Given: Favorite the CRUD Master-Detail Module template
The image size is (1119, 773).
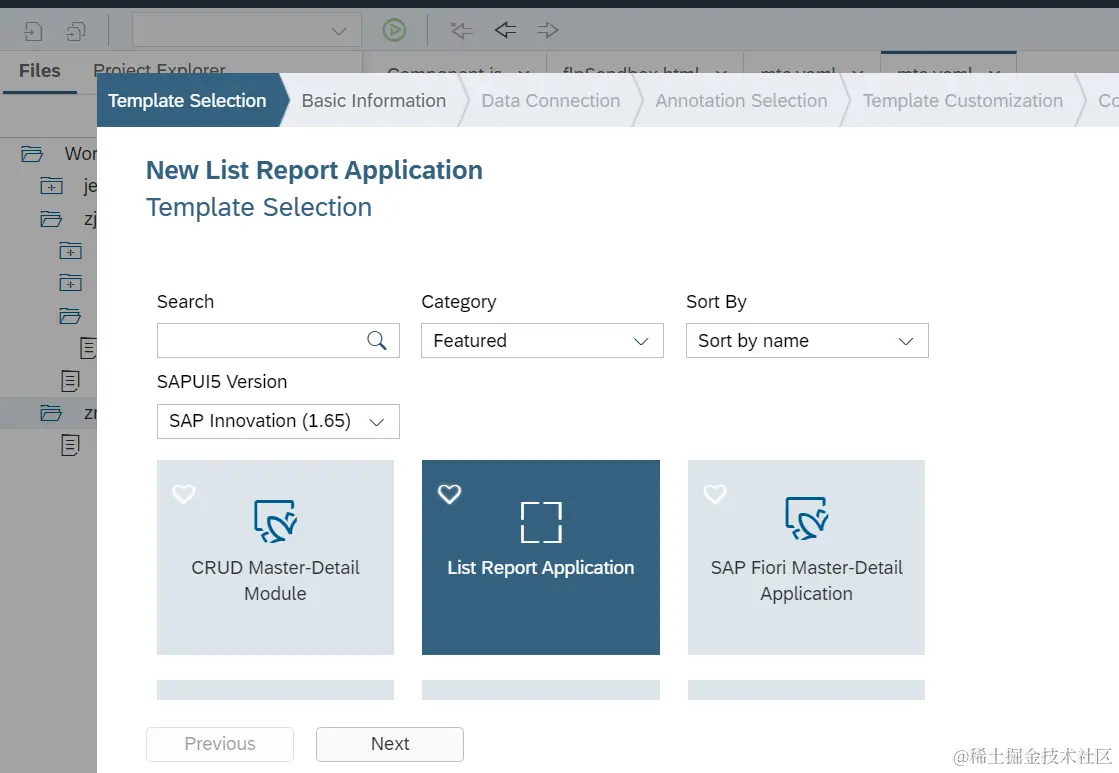Looking at the screenshot, I should (x=183, y=494).
